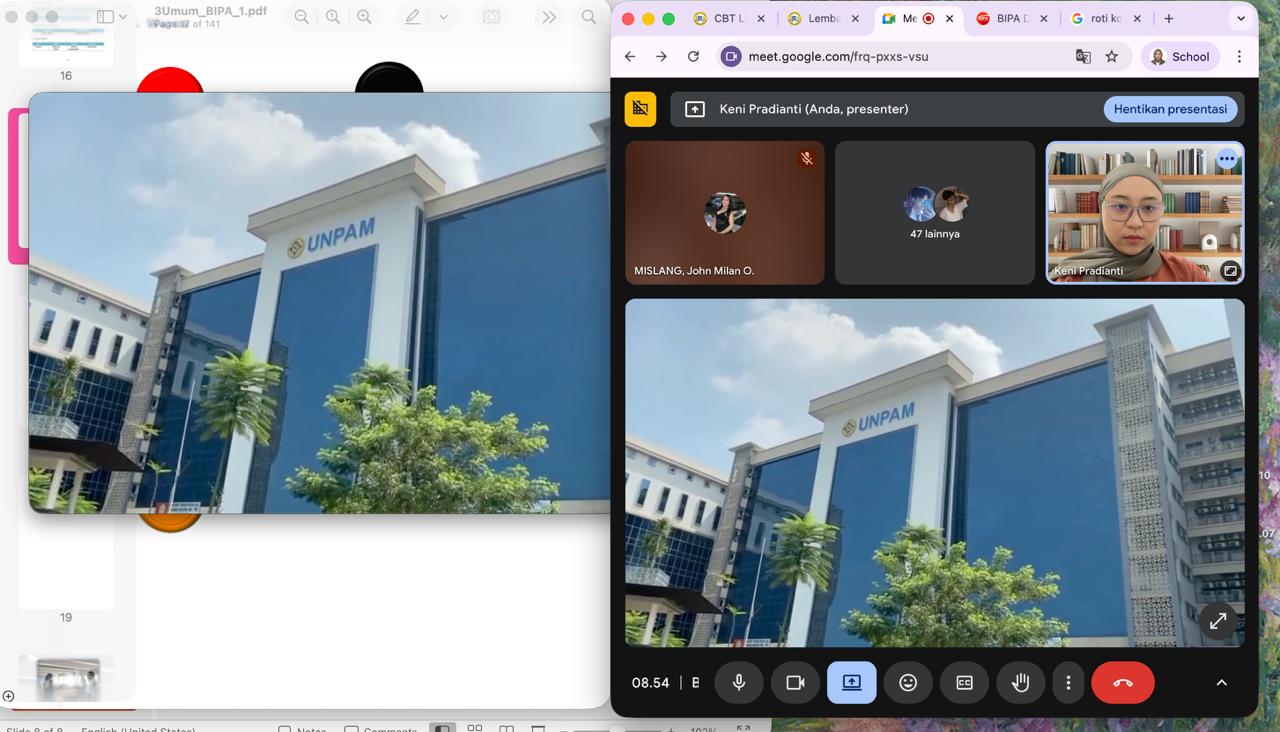Select the normal view icon in status bar

(442, 728)
